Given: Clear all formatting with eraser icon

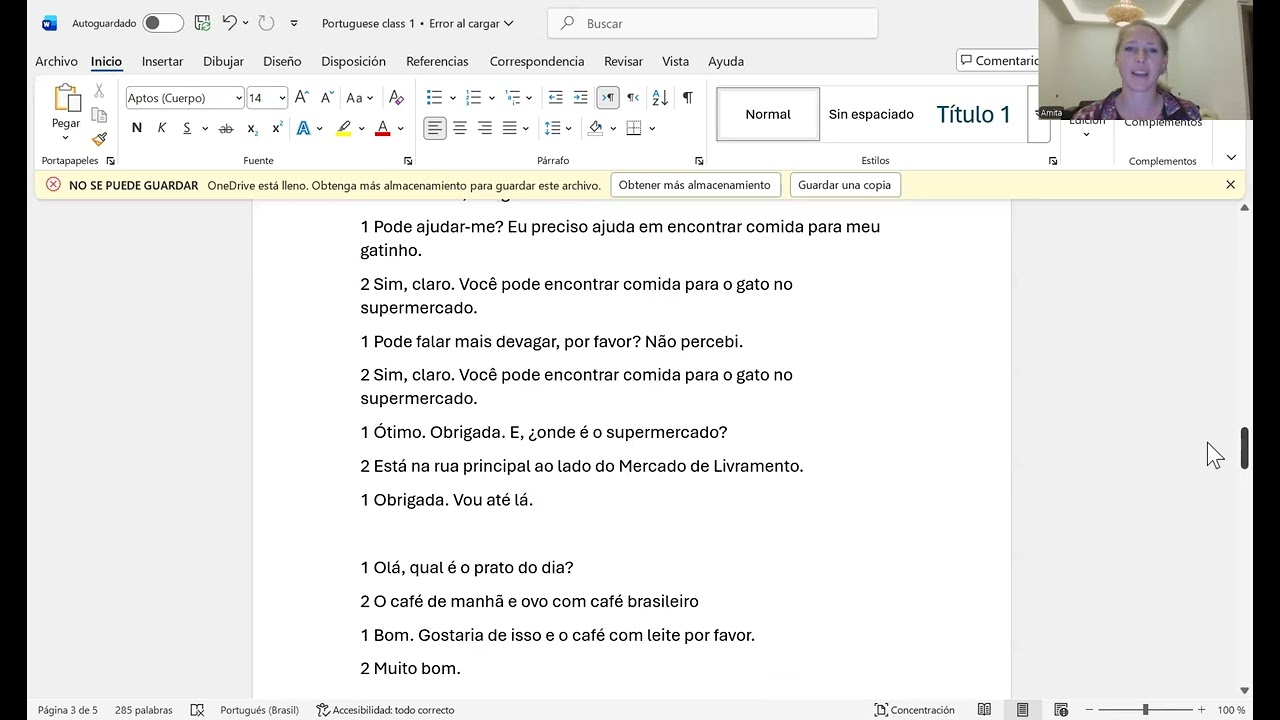Looking at the screenshot, I should pos(397,98).
